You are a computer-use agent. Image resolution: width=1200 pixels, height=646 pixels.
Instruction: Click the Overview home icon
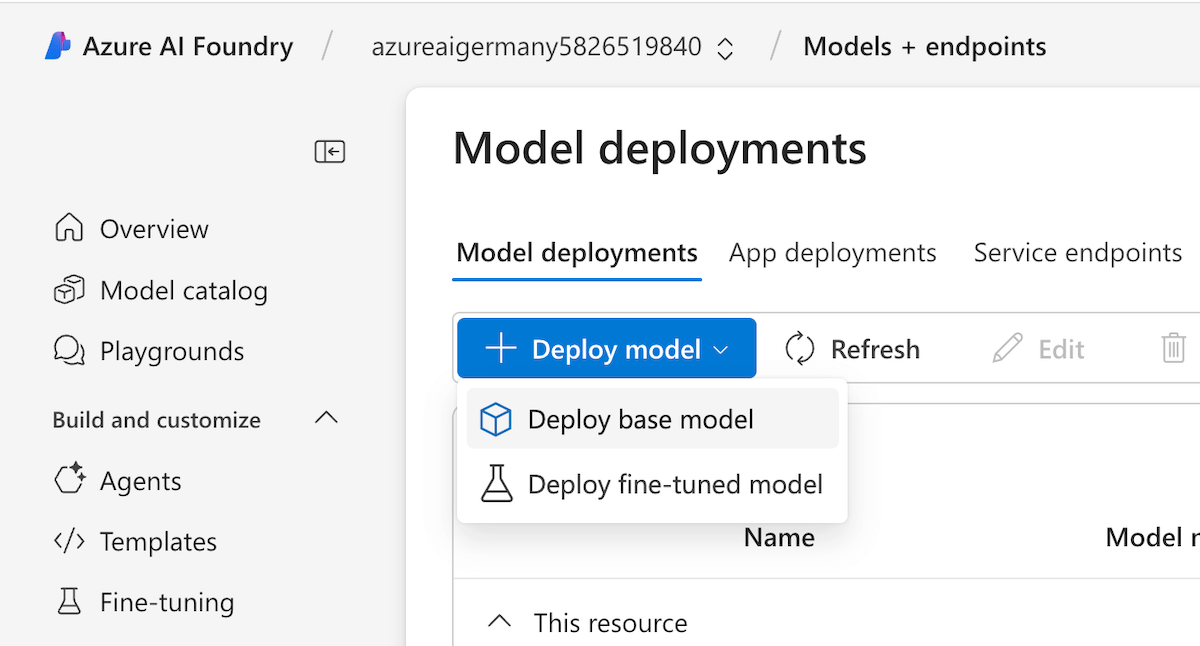(x=68, y=228)
